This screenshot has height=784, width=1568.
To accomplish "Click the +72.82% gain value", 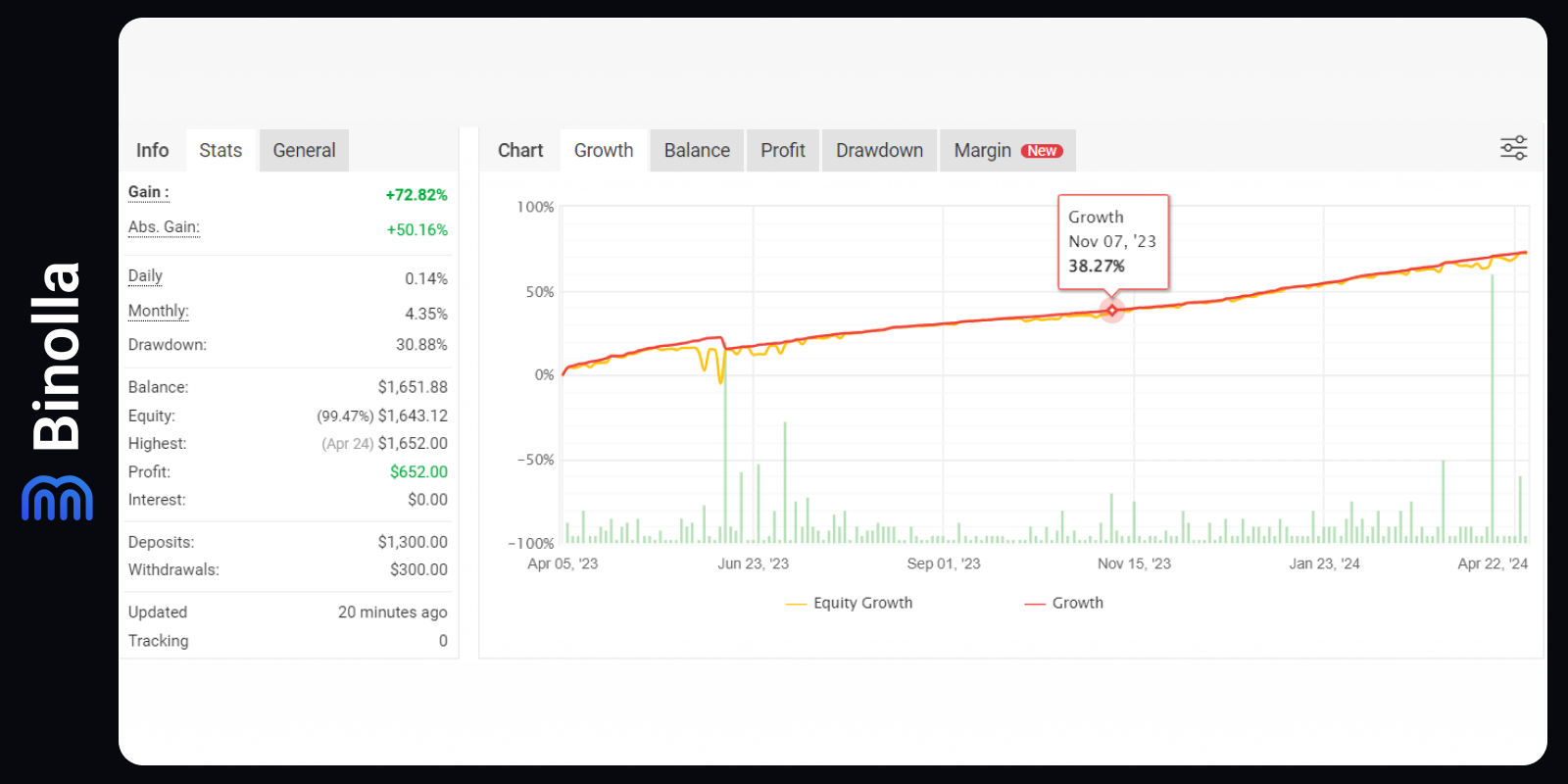I will [416, 195].
